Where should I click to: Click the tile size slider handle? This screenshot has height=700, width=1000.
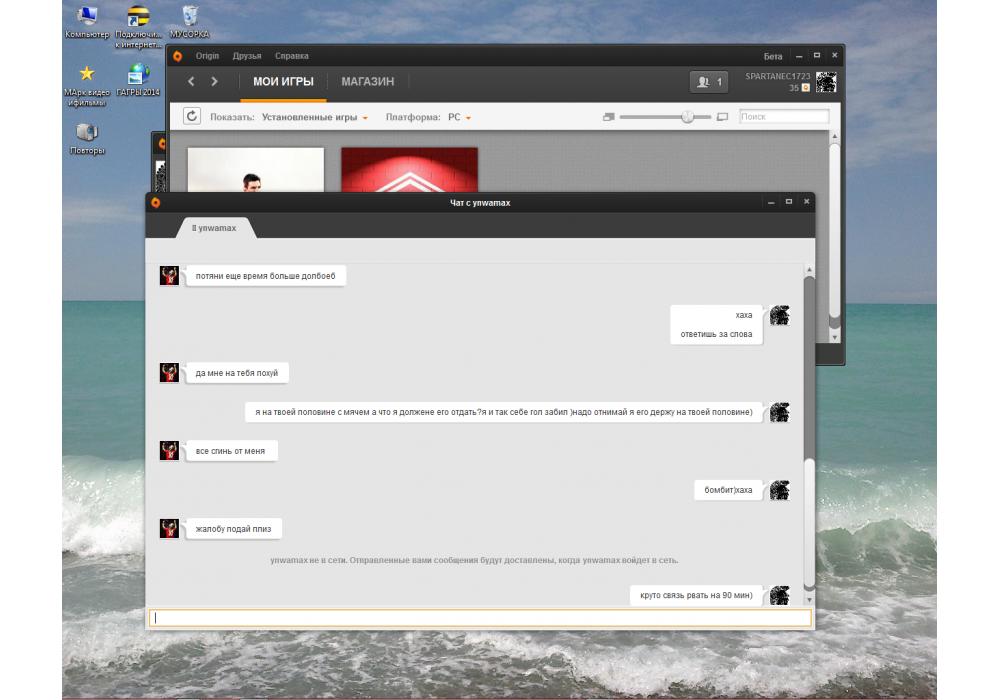point(688,117)
